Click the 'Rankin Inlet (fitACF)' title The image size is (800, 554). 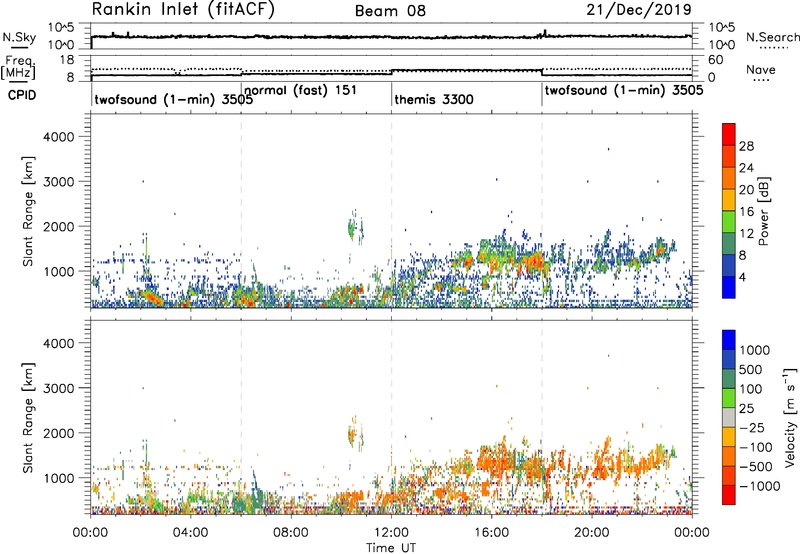pyautogui.click(x=183, y=10)
